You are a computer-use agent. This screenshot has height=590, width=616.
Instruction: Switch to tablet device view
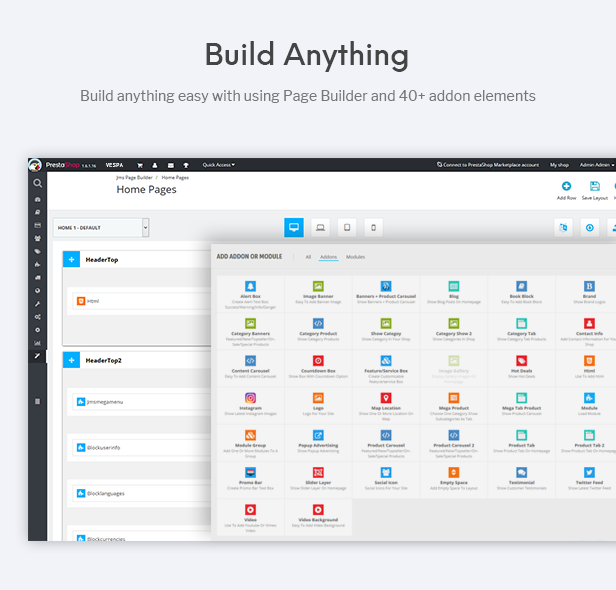(x=347, y=227)
